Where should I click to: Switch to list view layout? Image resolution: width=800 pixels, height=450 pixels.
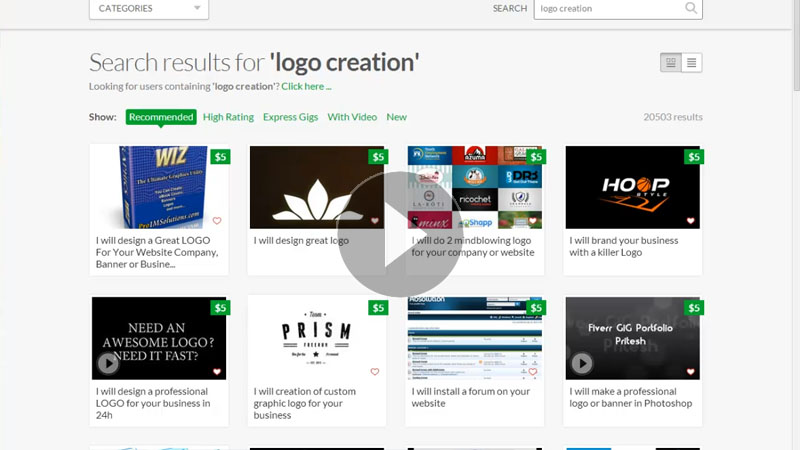pos(692,63)
